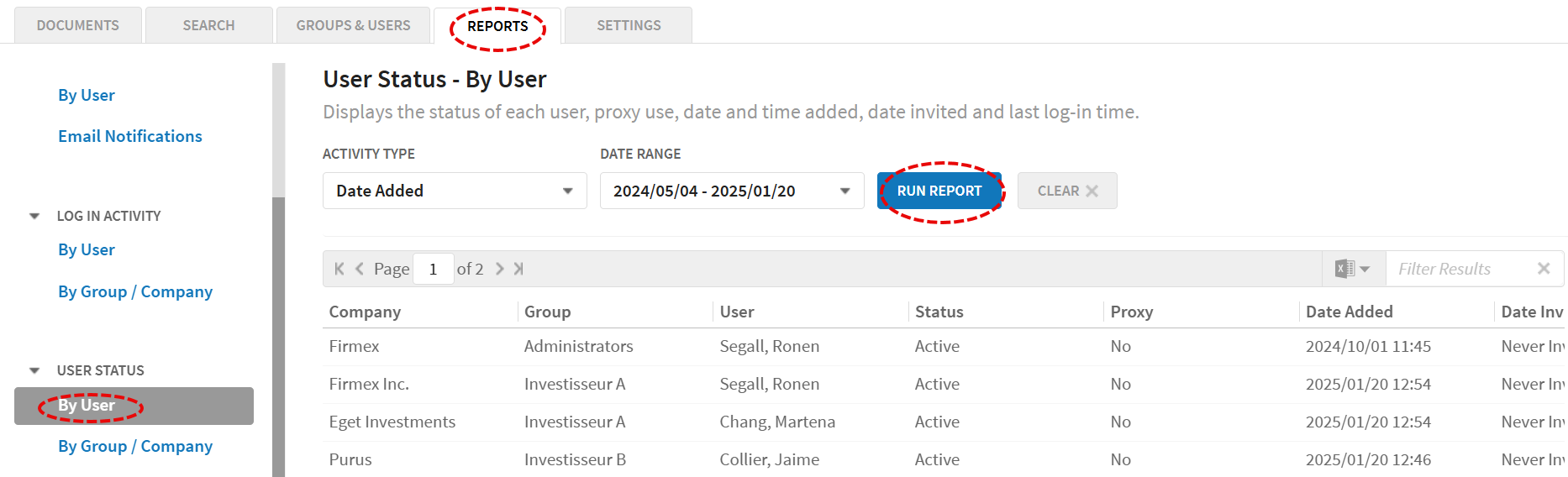Export results with the Excel icon
The height and width of the screenshot is (477, 1568).
[x=1352, y=269]
